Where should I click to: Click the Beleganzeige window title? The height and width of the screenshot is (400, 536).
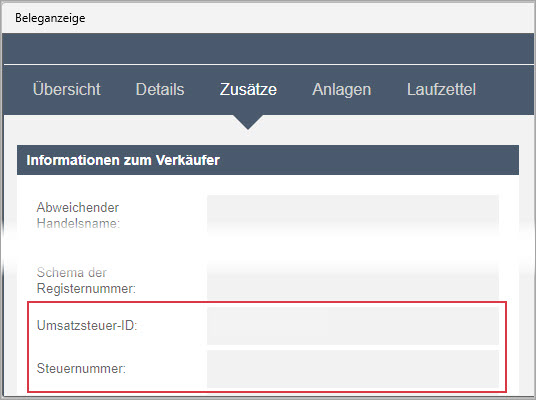point(50,18)
